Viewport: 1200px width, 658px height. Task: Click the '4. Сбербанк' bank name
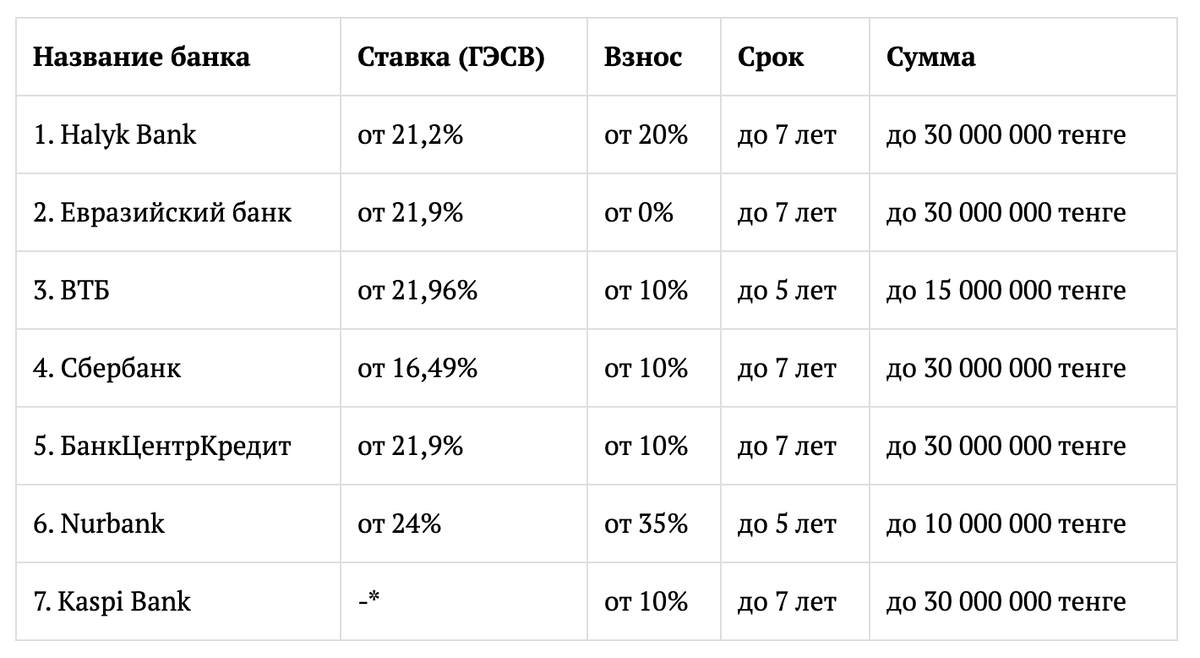coord(107,369)
